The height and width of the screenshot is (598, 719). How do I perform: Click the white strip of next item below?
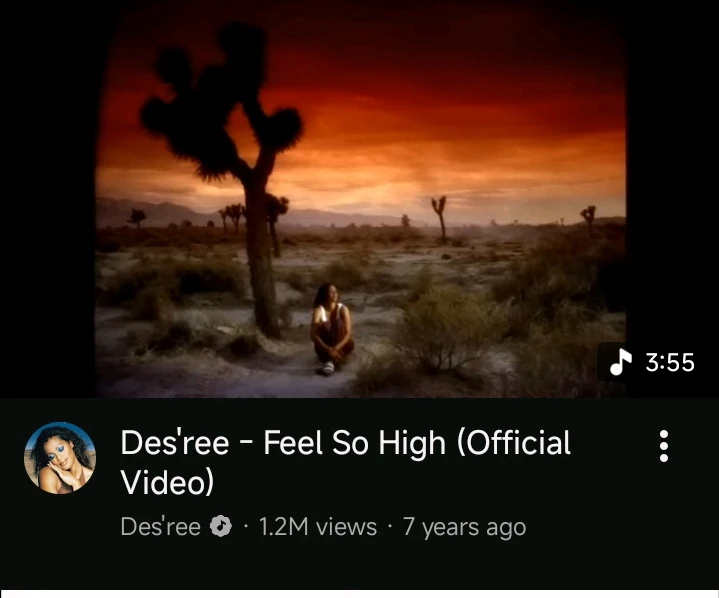(x=360, y=594)
